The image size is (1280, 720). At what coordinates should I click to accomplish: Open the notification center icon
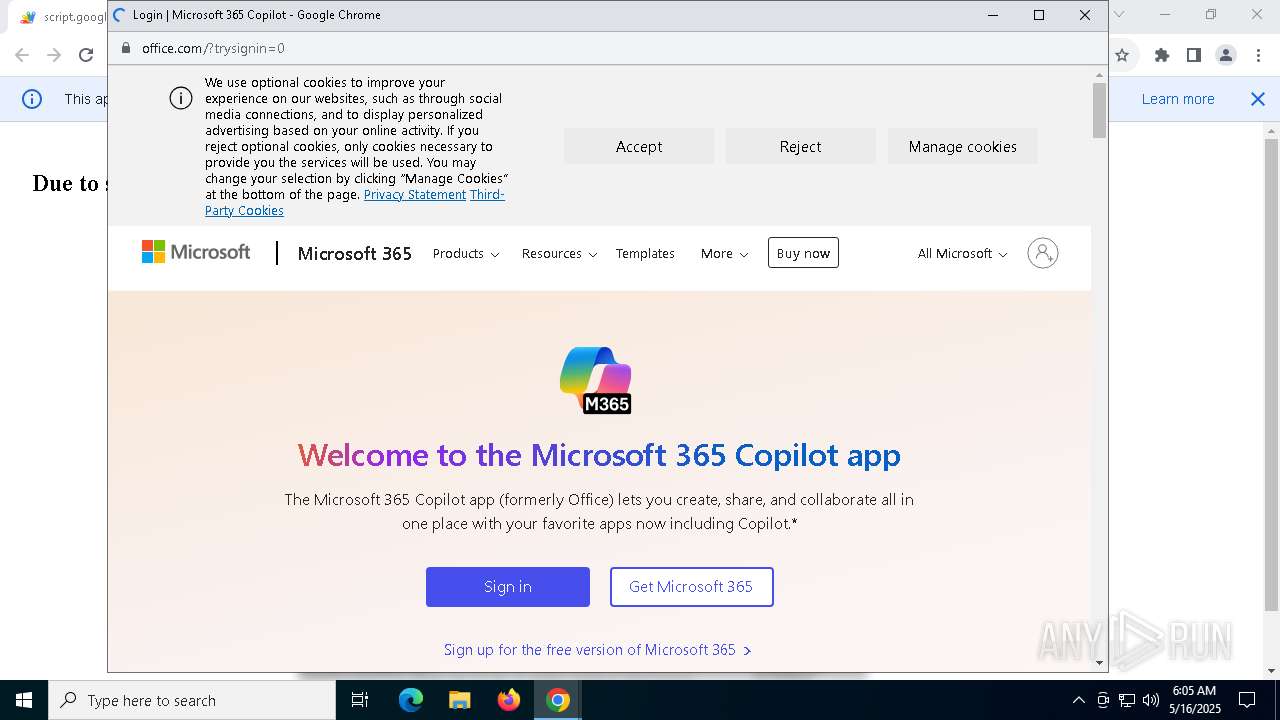(x=1247, y=700)
